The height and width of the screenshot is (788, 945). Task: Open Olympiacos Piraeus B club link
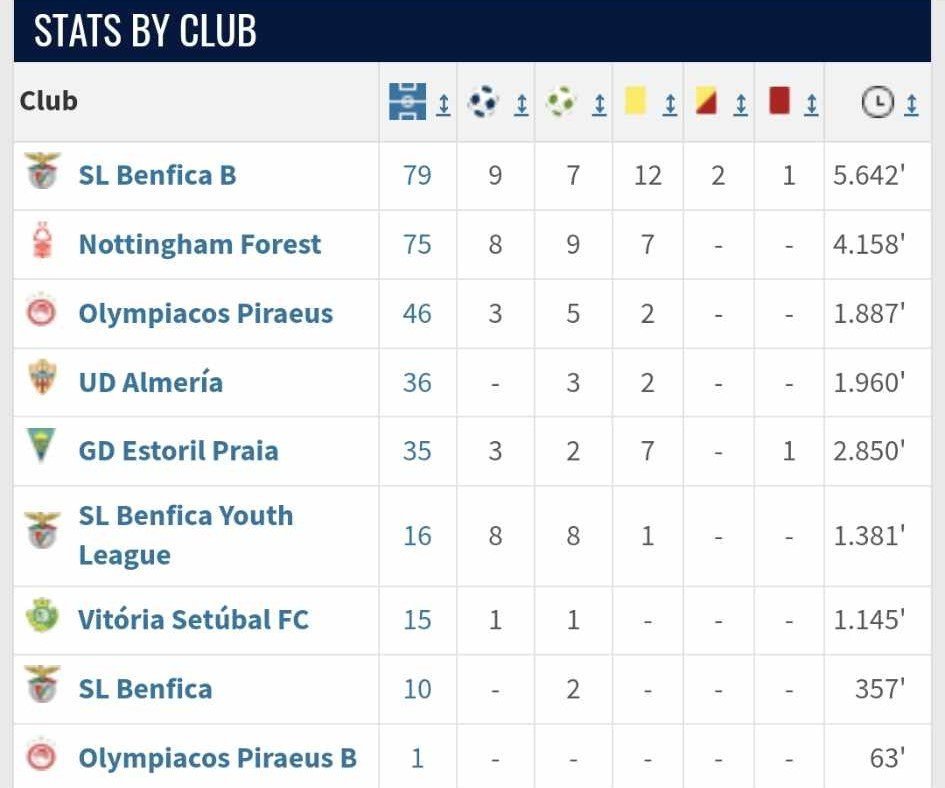pyautogui.click(x=218, y=758)
